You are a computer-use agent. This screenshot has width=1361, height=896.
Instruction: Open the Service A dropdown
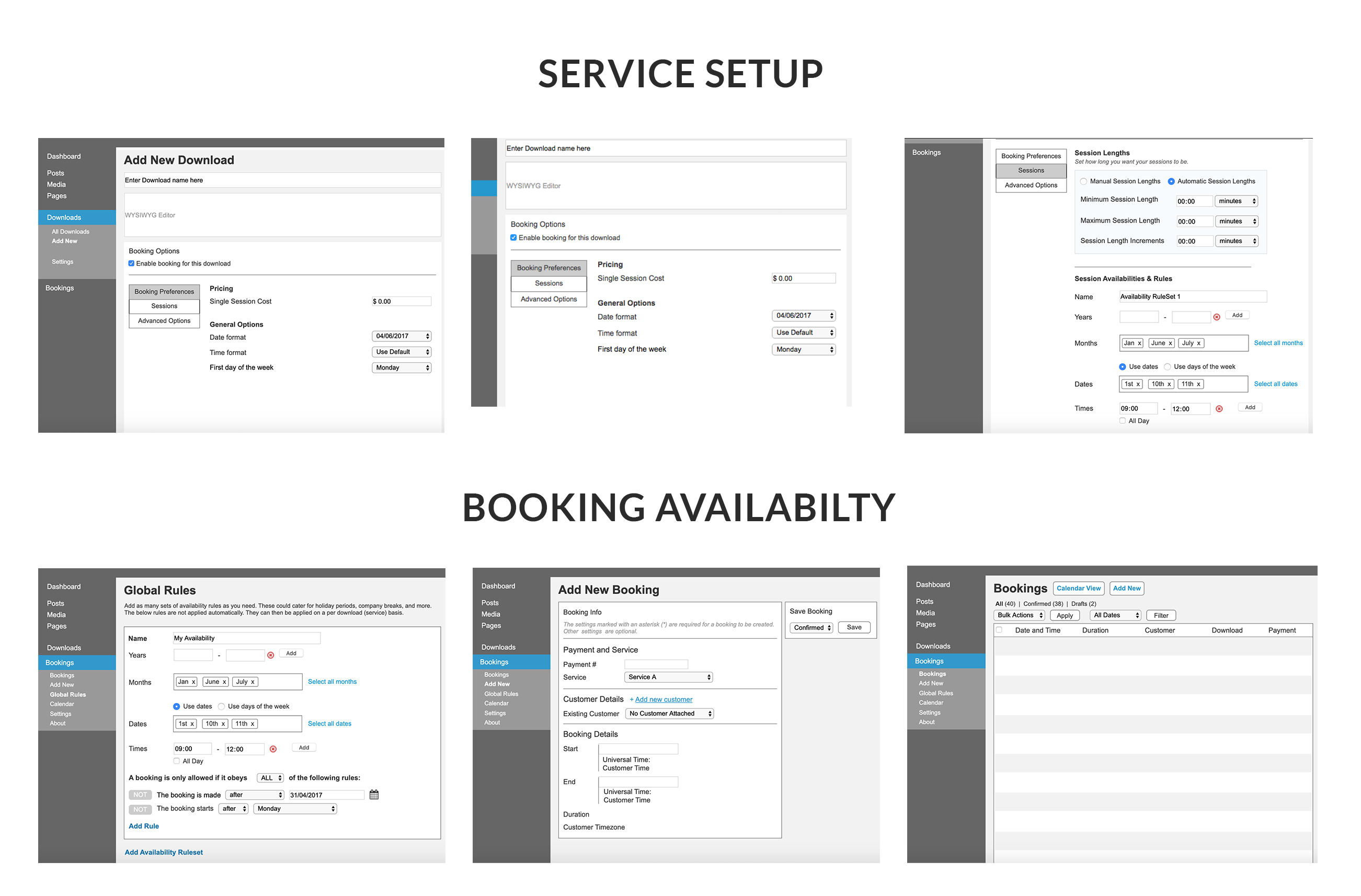(668, 677)
